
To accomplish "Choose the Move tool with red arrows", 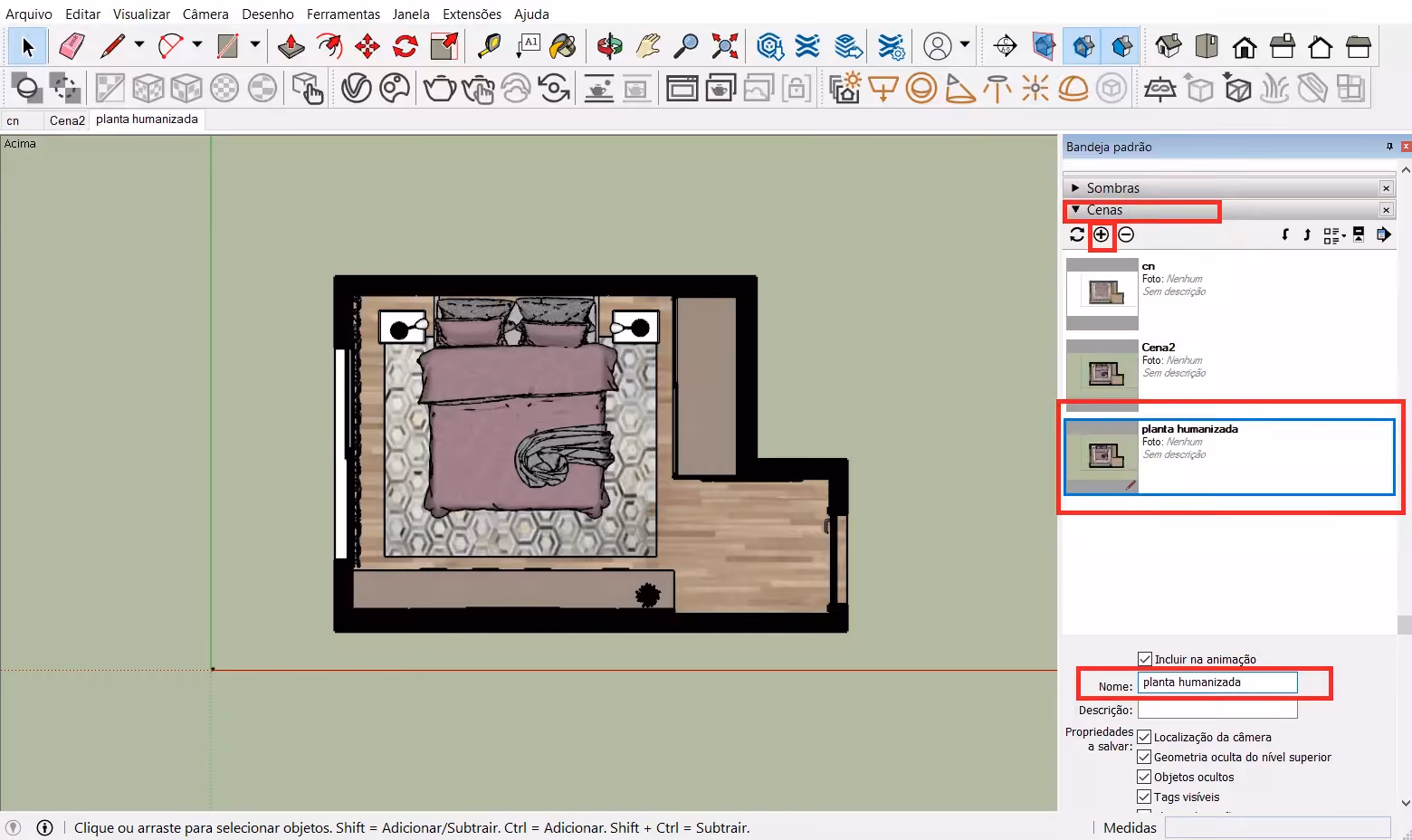I will (x=367, y=46).
